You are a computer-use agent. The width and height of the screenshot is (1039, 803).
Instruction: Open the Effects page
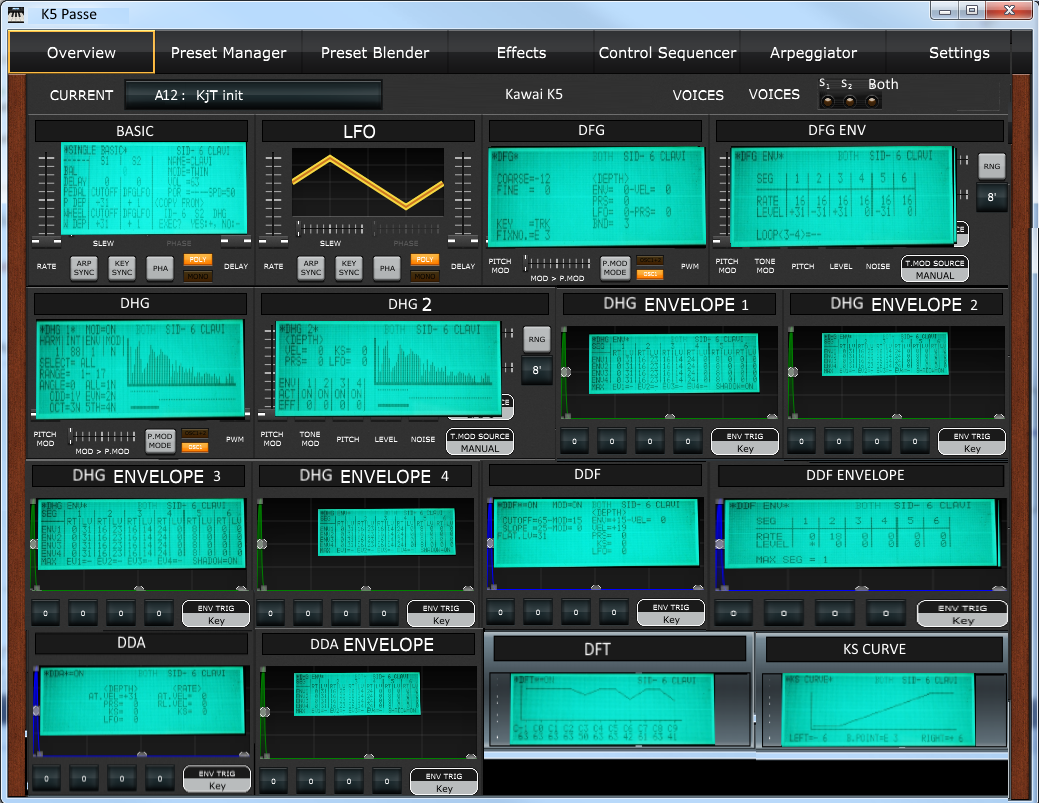pos(521,53)
